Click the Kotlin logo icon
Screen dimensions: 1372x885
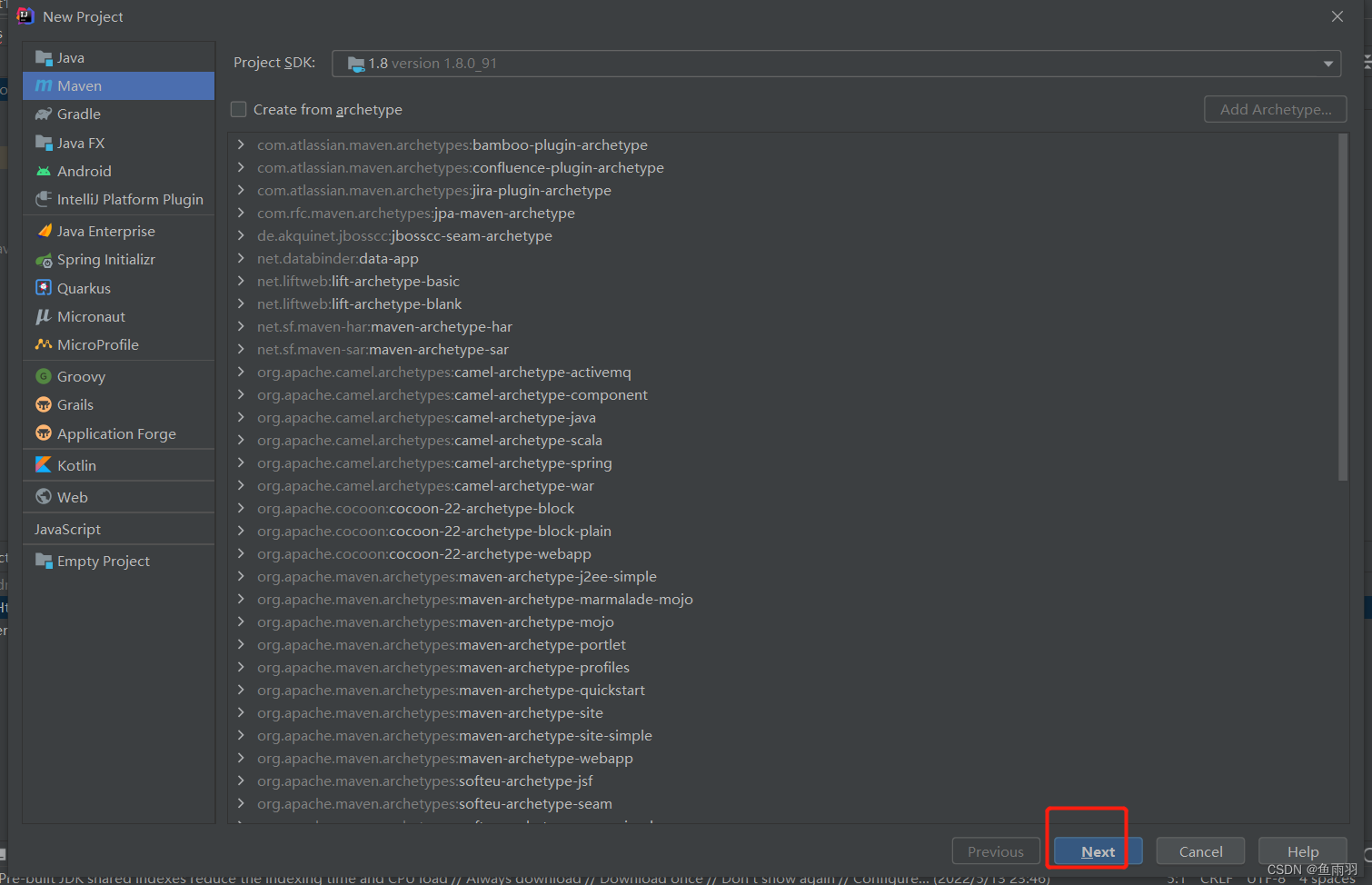click(x=44, y=464)
